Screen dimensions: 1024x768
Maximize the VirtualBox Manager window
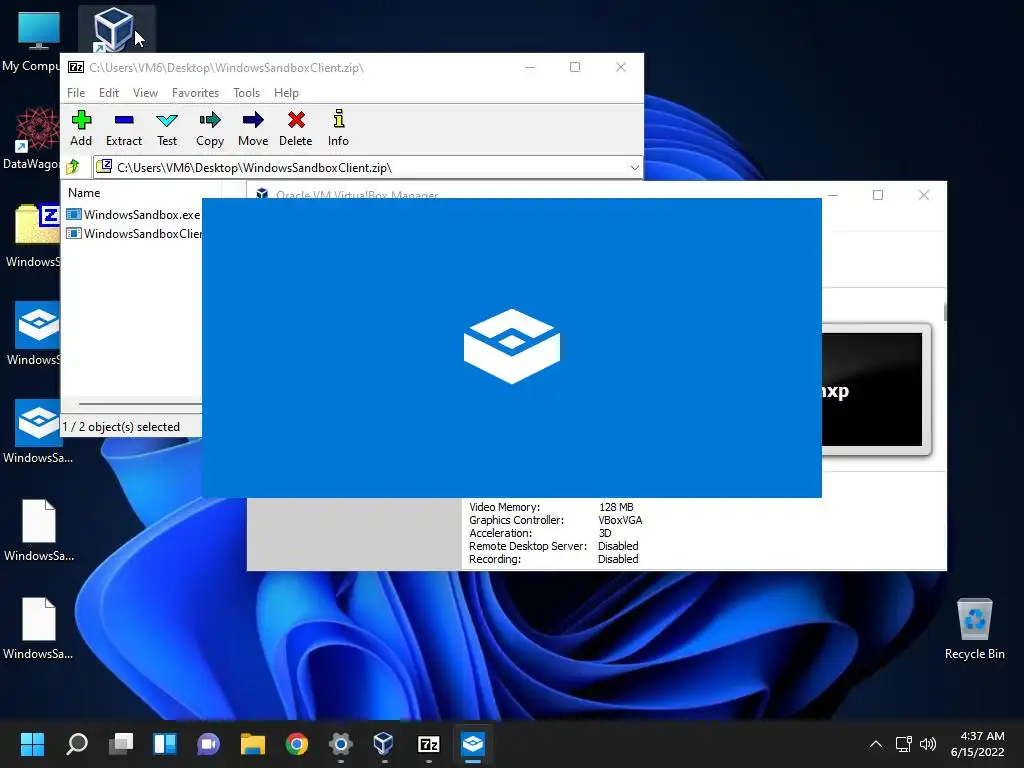878,195
